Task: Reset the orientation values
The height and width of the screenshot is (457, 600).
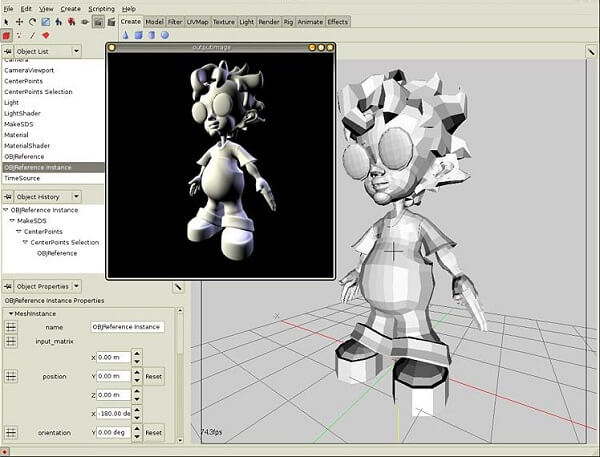Action: 153,433
